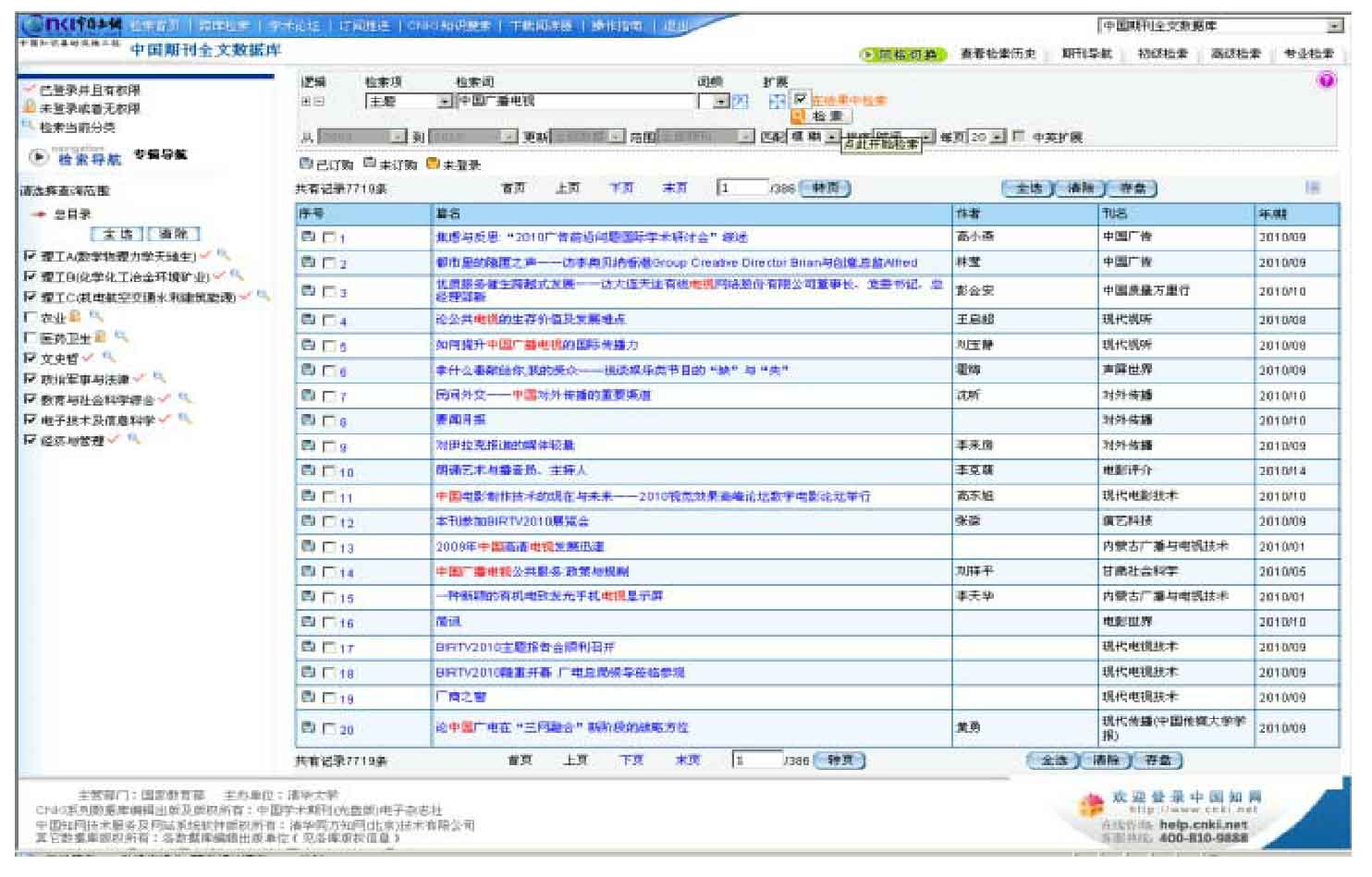The width and height of the screenshot is (1372, 877).
Task: Remove a search row with the minus icon
Action: pyautogui.click(x=319, y=101)
